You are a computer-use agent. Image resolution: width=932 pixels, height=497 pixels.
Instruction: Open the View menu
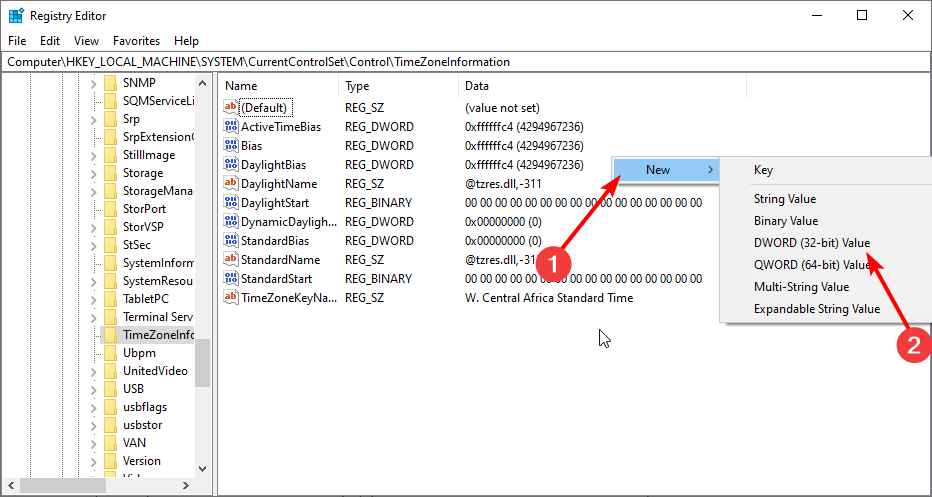[86, 41]
